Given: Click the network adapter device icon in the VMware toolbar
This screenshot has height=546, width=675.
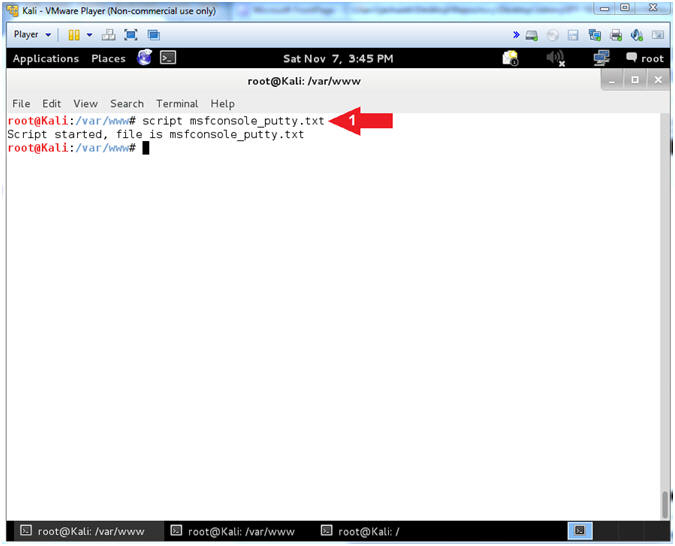Looking at the screenshot, I should point(594,35).
